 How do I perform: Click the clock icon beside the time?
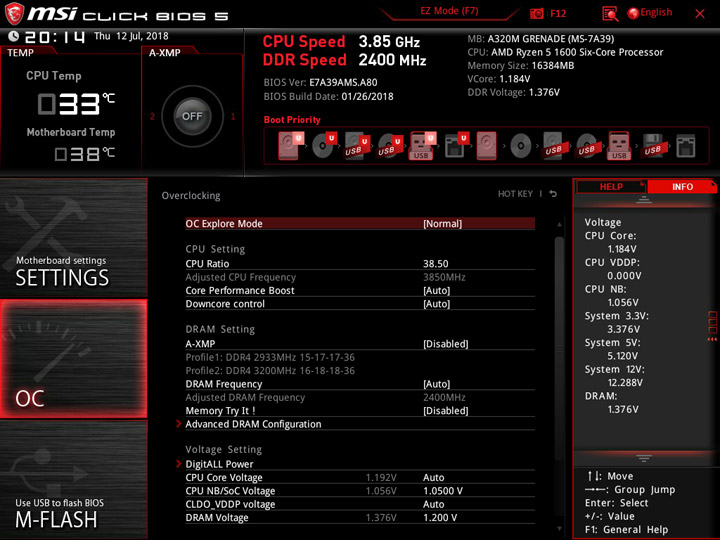[13, 36]
